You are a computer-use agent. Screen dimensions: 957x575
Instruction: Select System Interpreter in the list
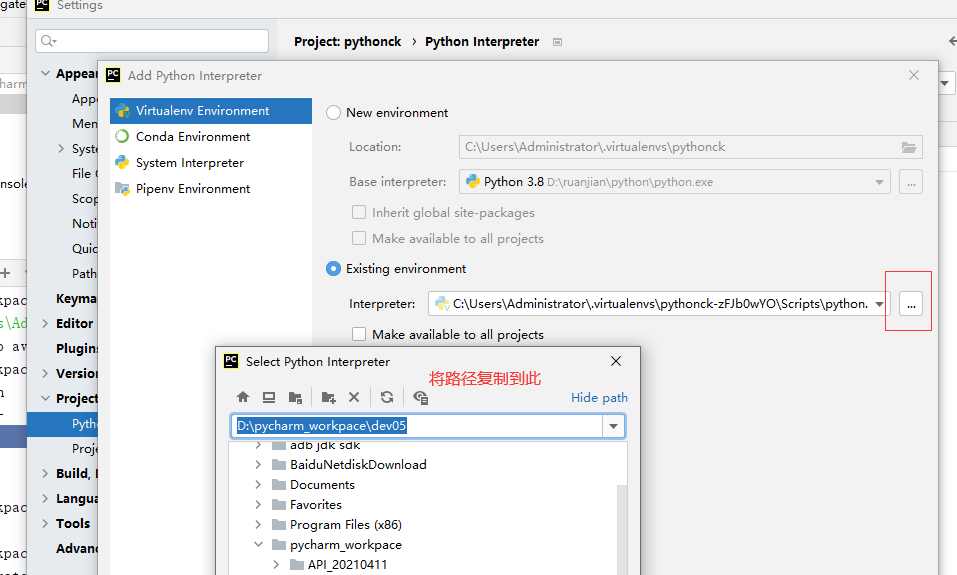coord(211,162)
